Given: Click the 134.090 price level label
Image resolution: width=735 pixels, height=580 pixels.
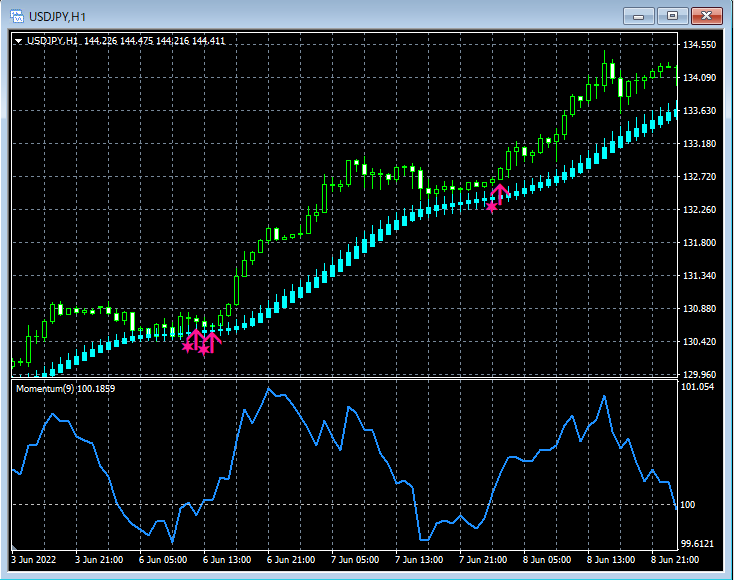Looking at the screenshot, I should (x=699, y=77).
